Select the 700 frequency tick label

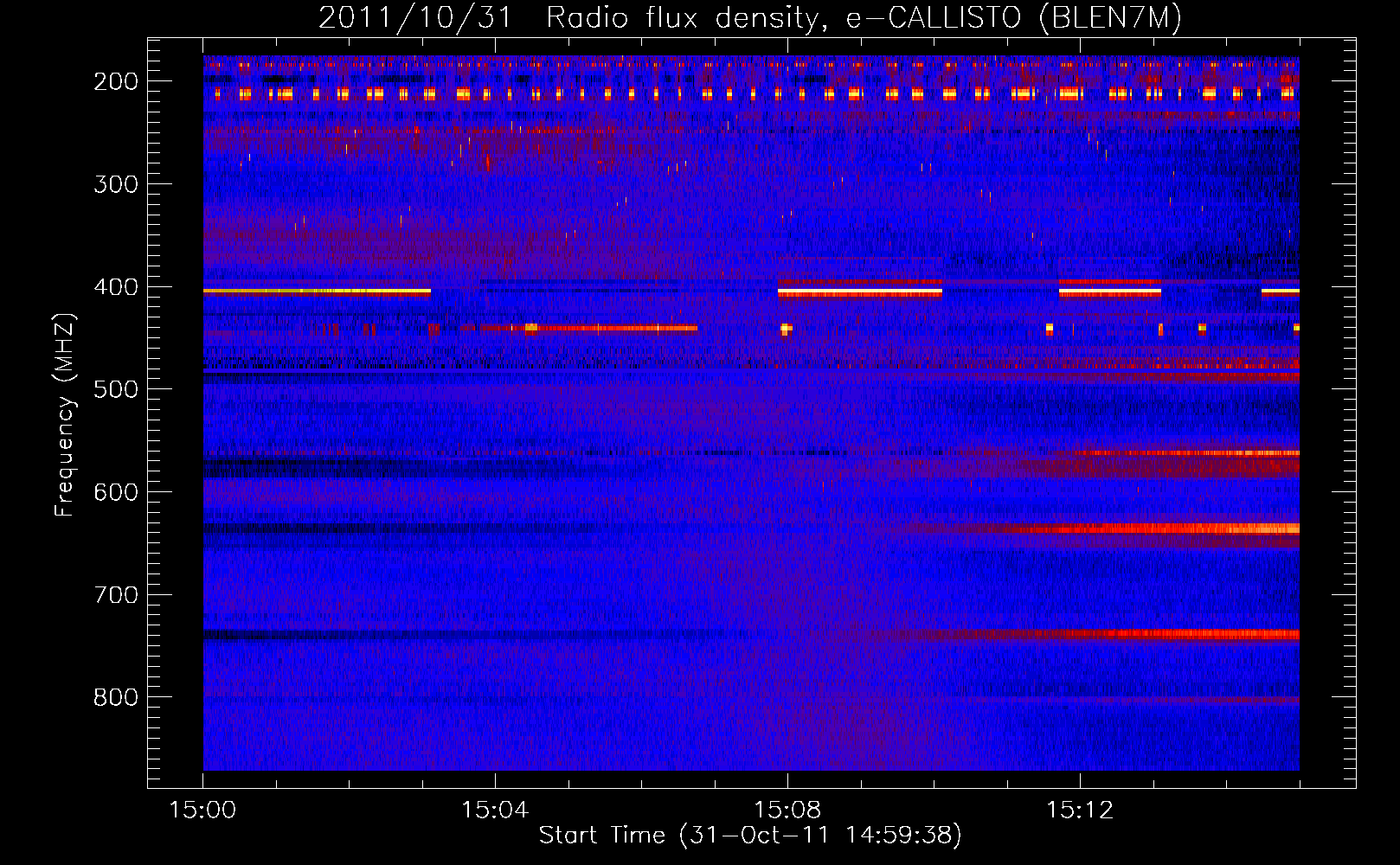[x=116, y=595]
